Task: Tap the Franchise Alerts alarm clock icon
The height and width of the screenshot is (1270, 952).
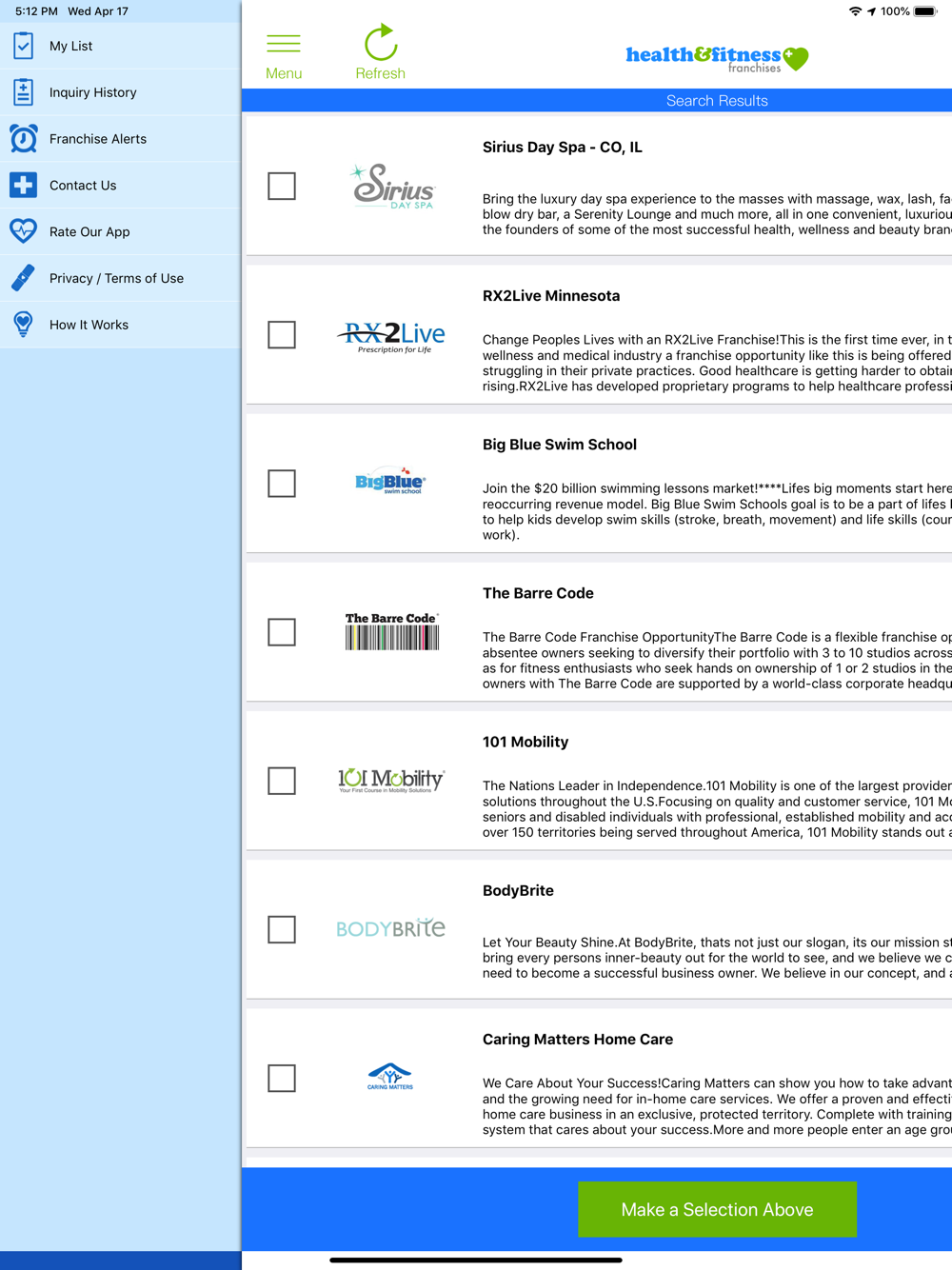Action: 24,138
